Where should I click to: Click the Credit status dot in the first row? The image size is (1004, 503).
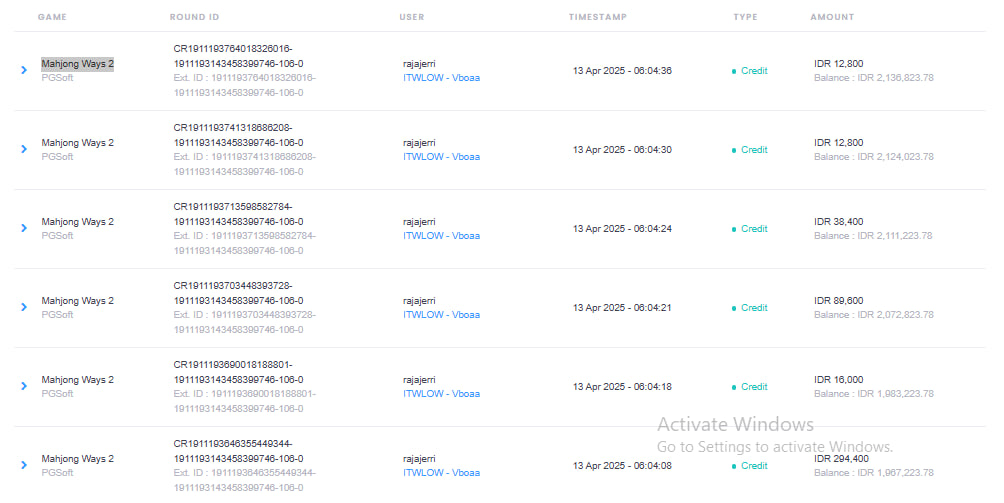tap(734, 72)
